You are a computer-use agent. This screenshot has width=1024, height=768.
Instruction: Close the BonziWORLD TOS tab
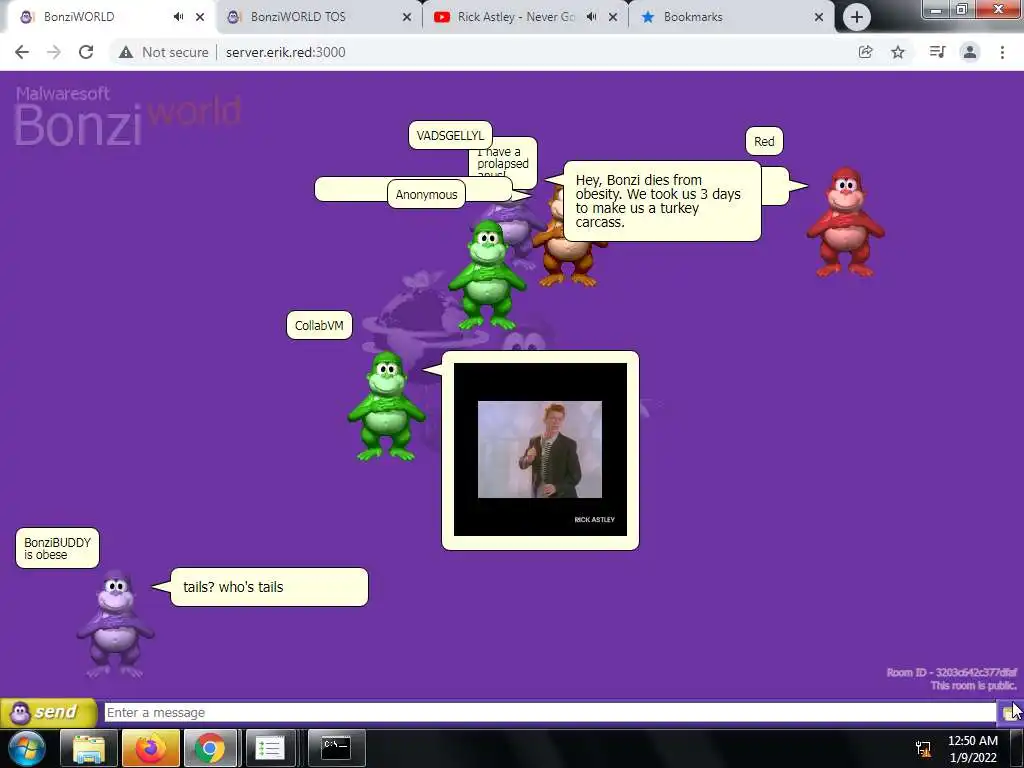point(407,17)
